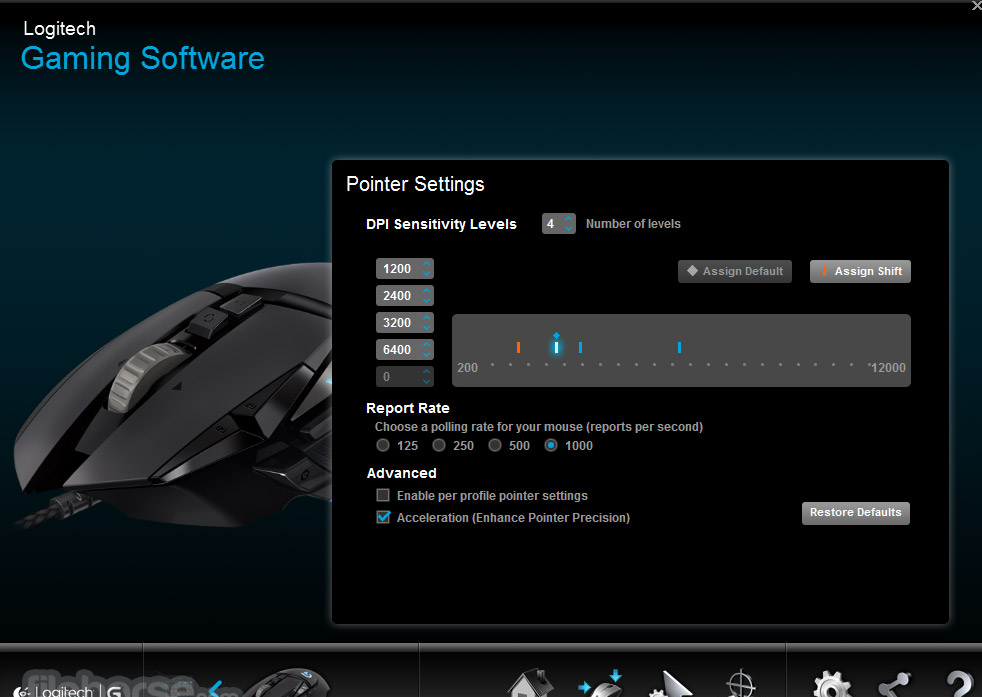Click the Advanced heading
982x697 pixels.
pyautogui.click(x=401, y=473)
